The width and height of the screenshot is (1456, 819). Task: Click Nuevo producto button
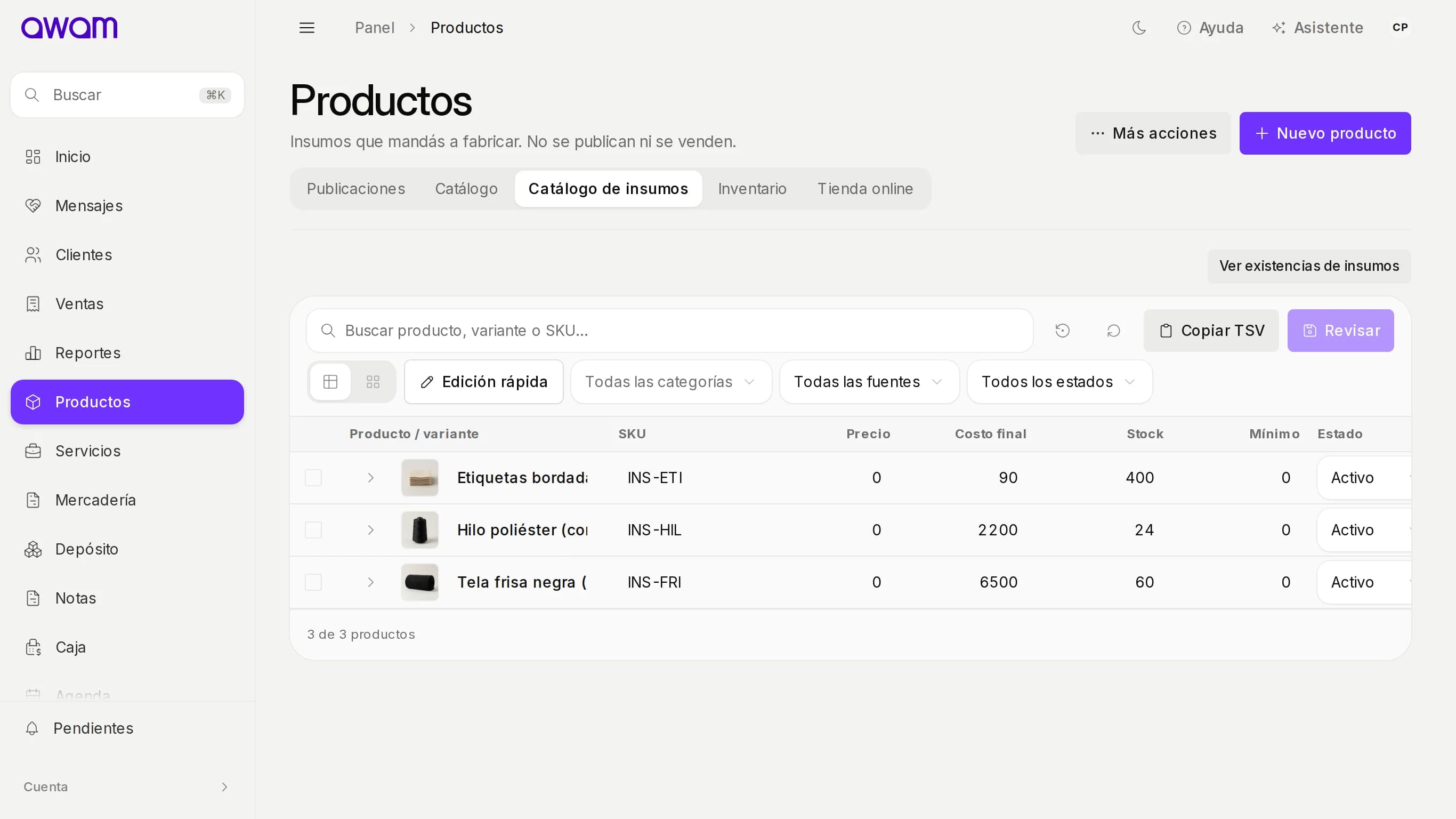[1325, 133]
